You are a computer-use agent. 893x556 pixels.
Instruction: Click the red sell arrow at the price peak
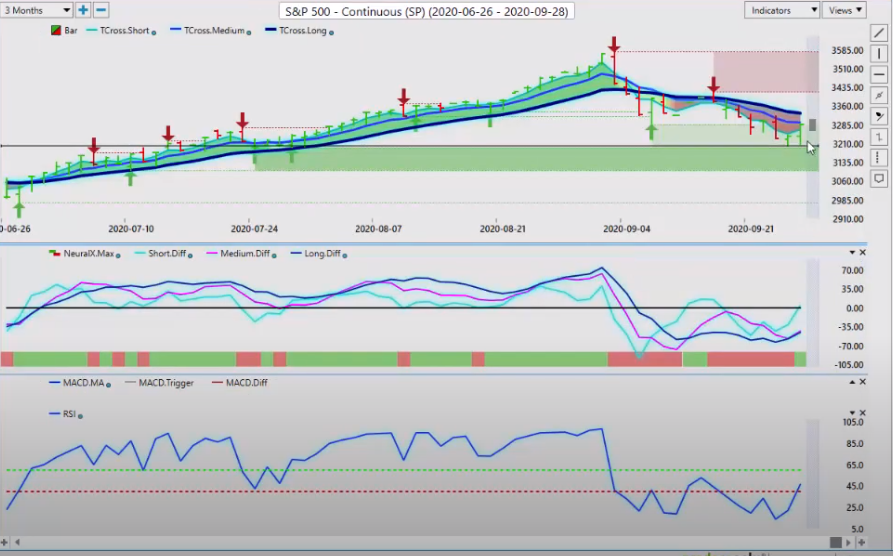(613, 46)
